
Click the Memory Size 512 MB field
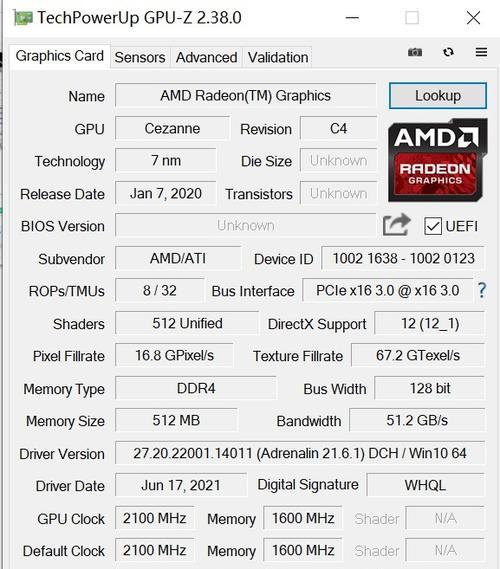point(176,420)
